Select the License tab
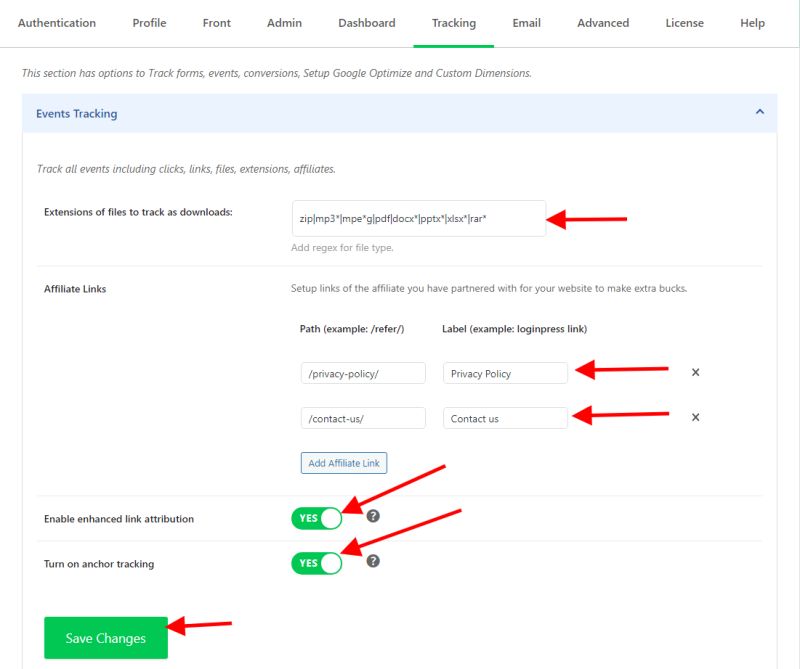Image resolution: width=800 pixels, height=669 pixels. 684,22
